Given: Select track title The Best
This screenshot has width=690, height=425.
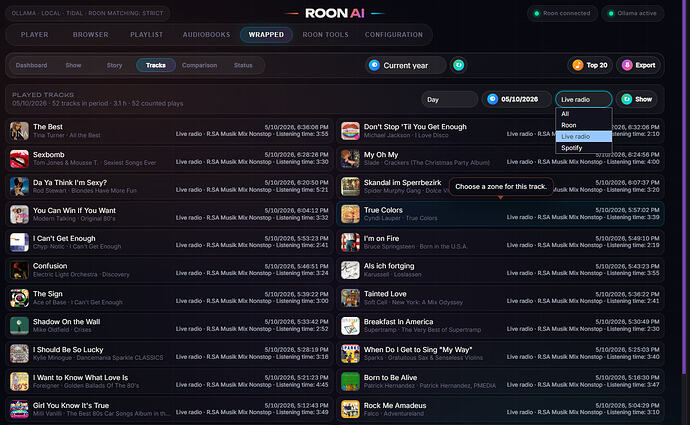Looking at the screenshot, I should (x=48, y=127).
